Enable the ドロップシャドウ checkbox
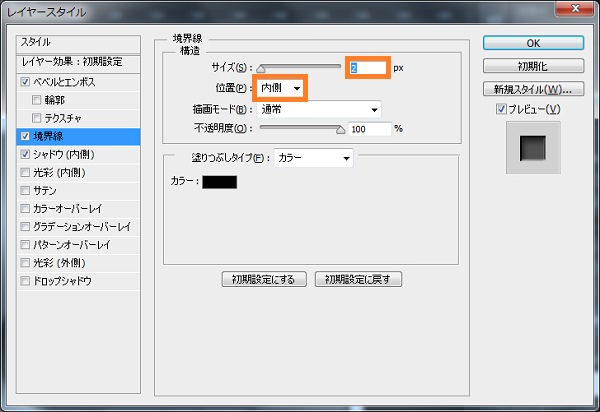The width and height of the screenshot is (600, 412). tap(25, 281)
